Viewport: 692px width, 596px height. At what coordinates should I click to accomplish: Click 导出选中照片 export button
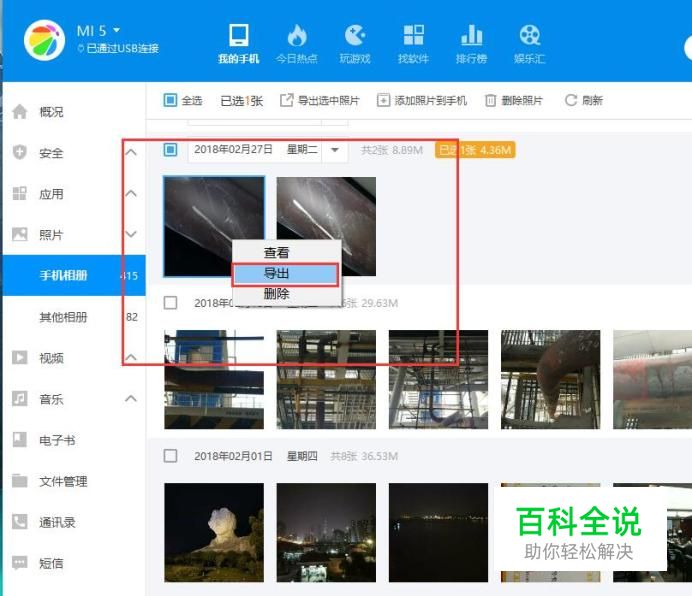click(x=320, y=100)
